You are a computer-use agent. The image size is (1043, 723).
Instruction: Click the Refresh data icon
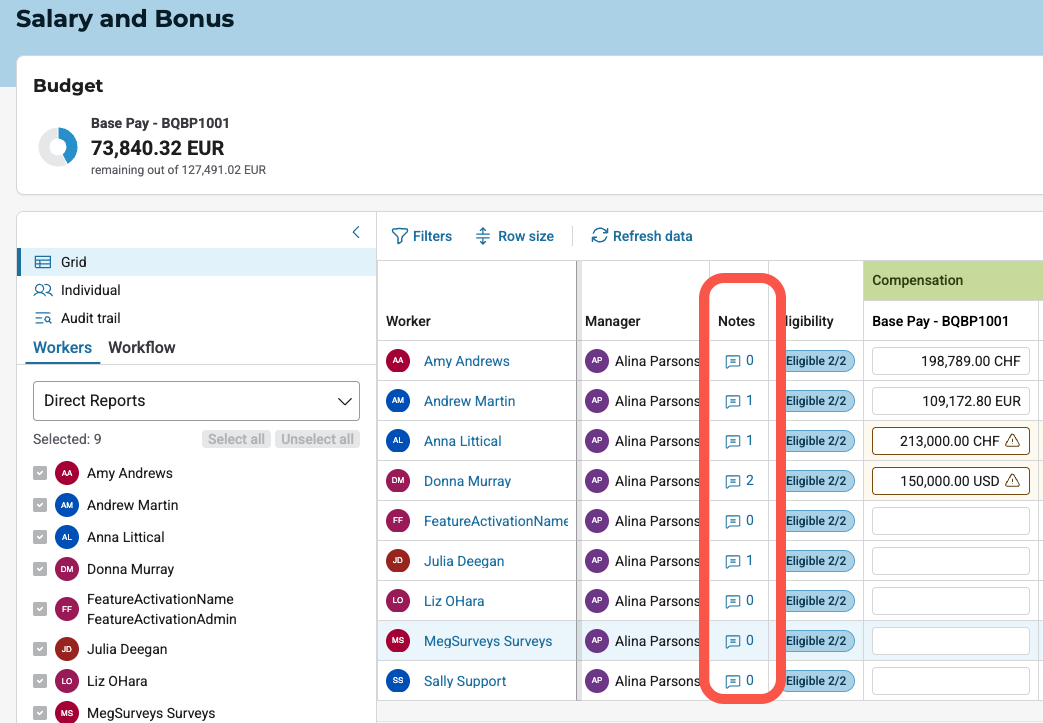point(600,236)
